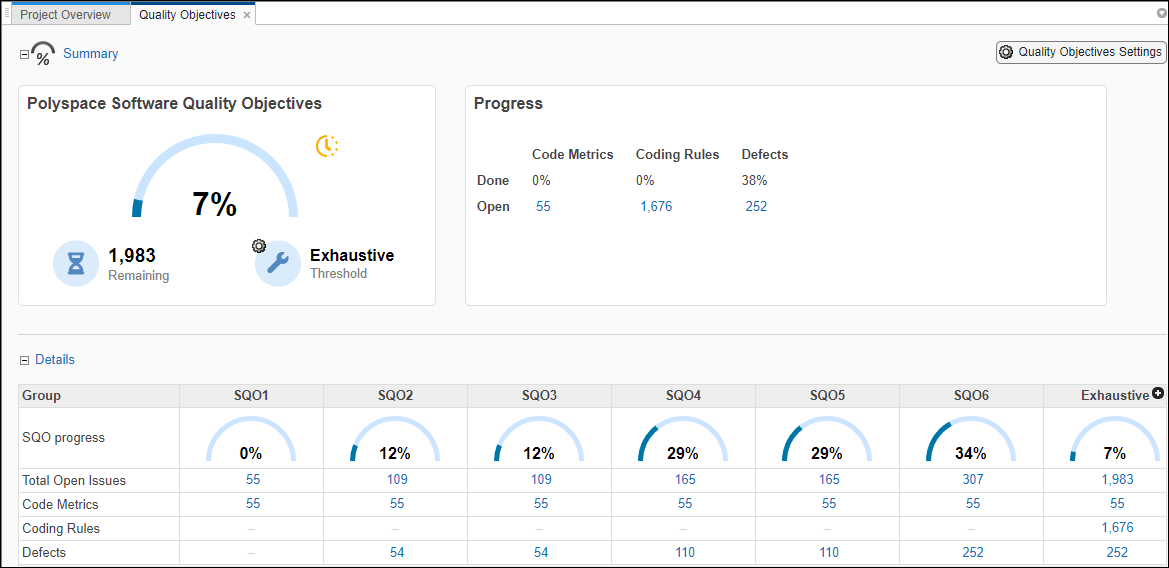Click the small gear above Threshold wrench
This screenshot has height=568, width=1169.
259,246
